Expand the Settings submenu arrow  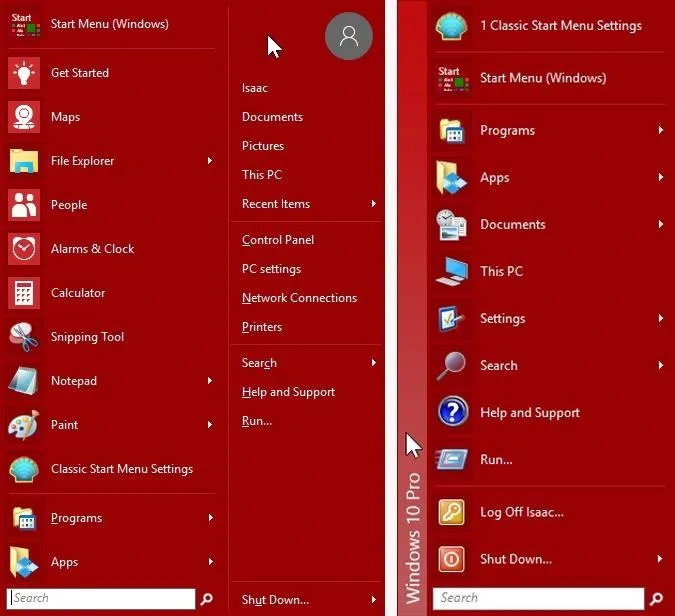point(660,318)
